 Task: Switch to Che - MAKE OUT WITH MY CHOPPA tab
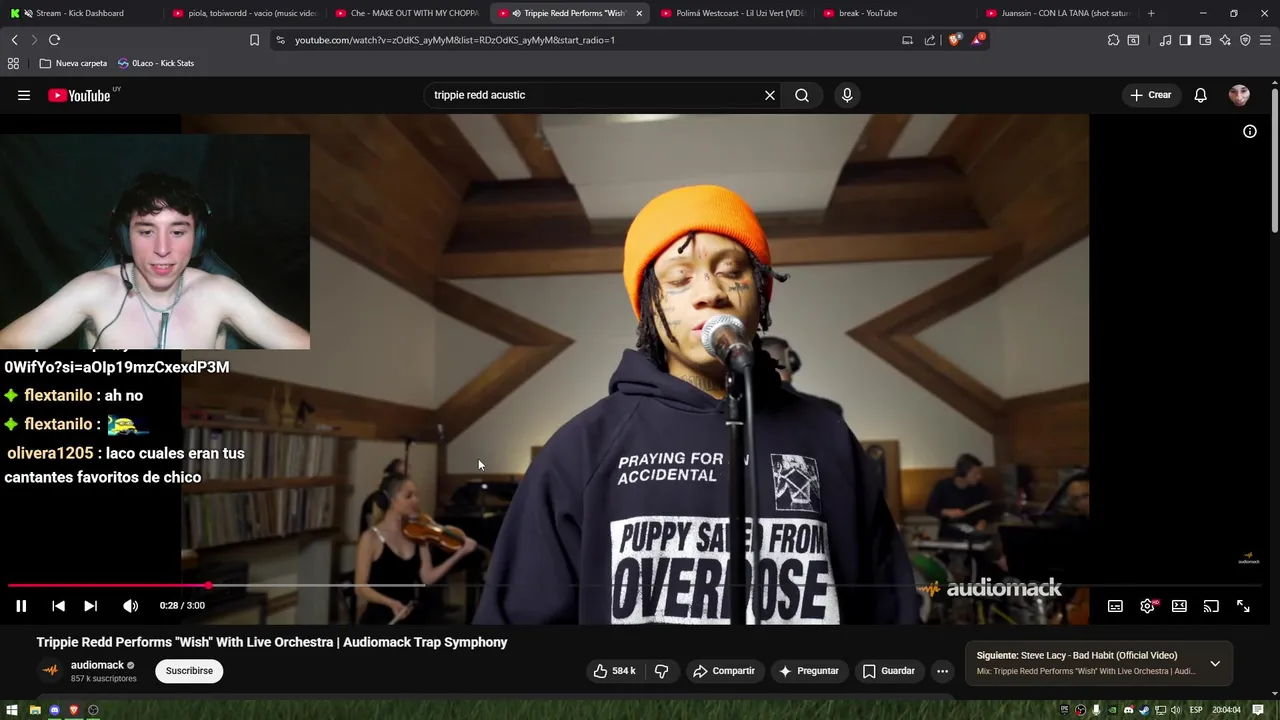[407, 13]
